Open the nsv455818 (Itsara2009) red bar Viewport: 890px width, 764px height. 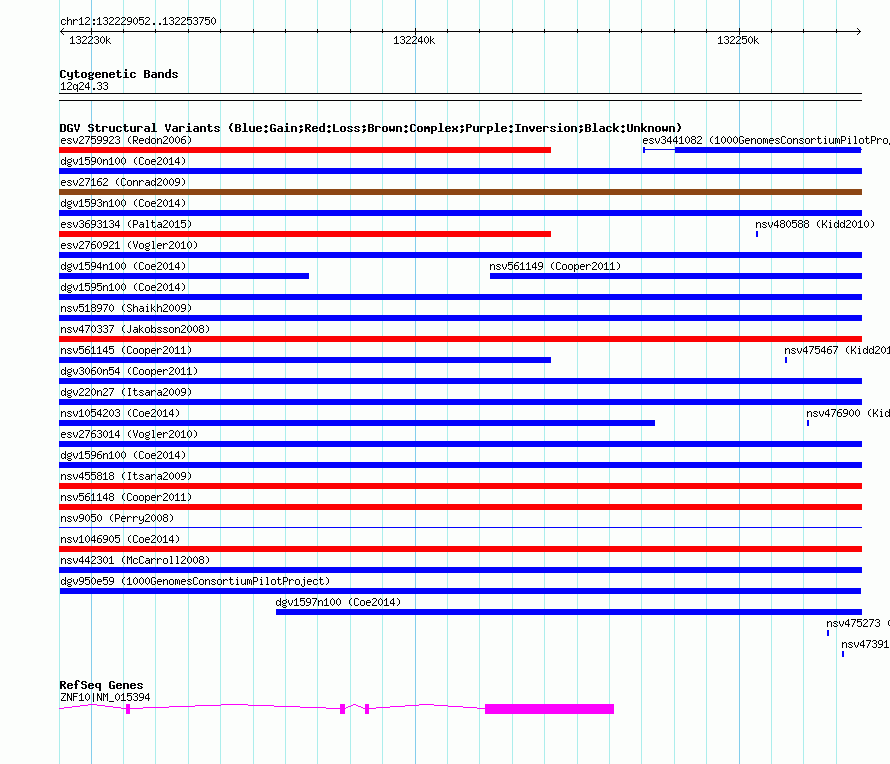(460, 486)
